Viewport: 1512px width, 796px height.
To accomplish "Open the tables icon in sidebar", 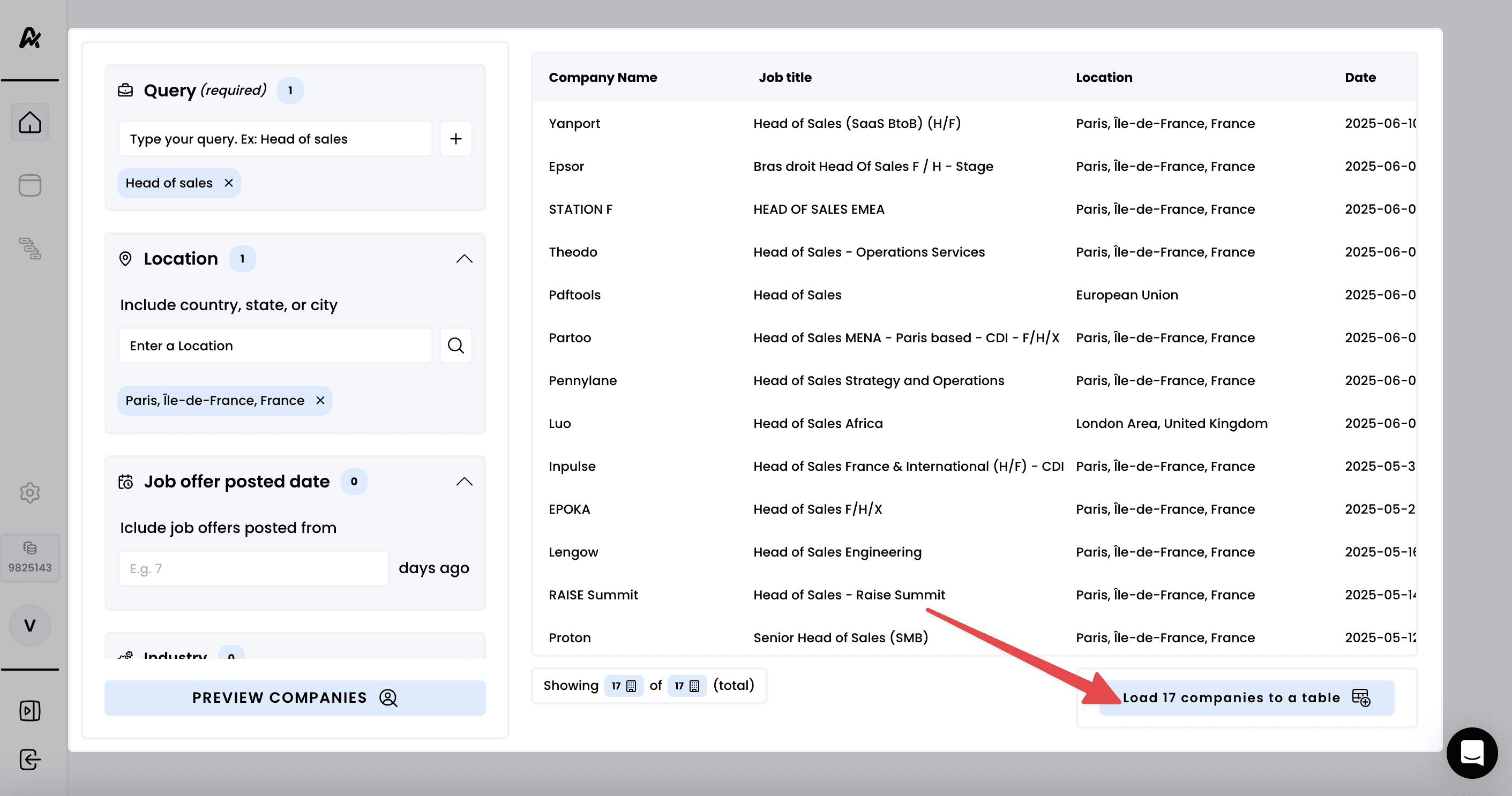I will click(x=29, y=185).
